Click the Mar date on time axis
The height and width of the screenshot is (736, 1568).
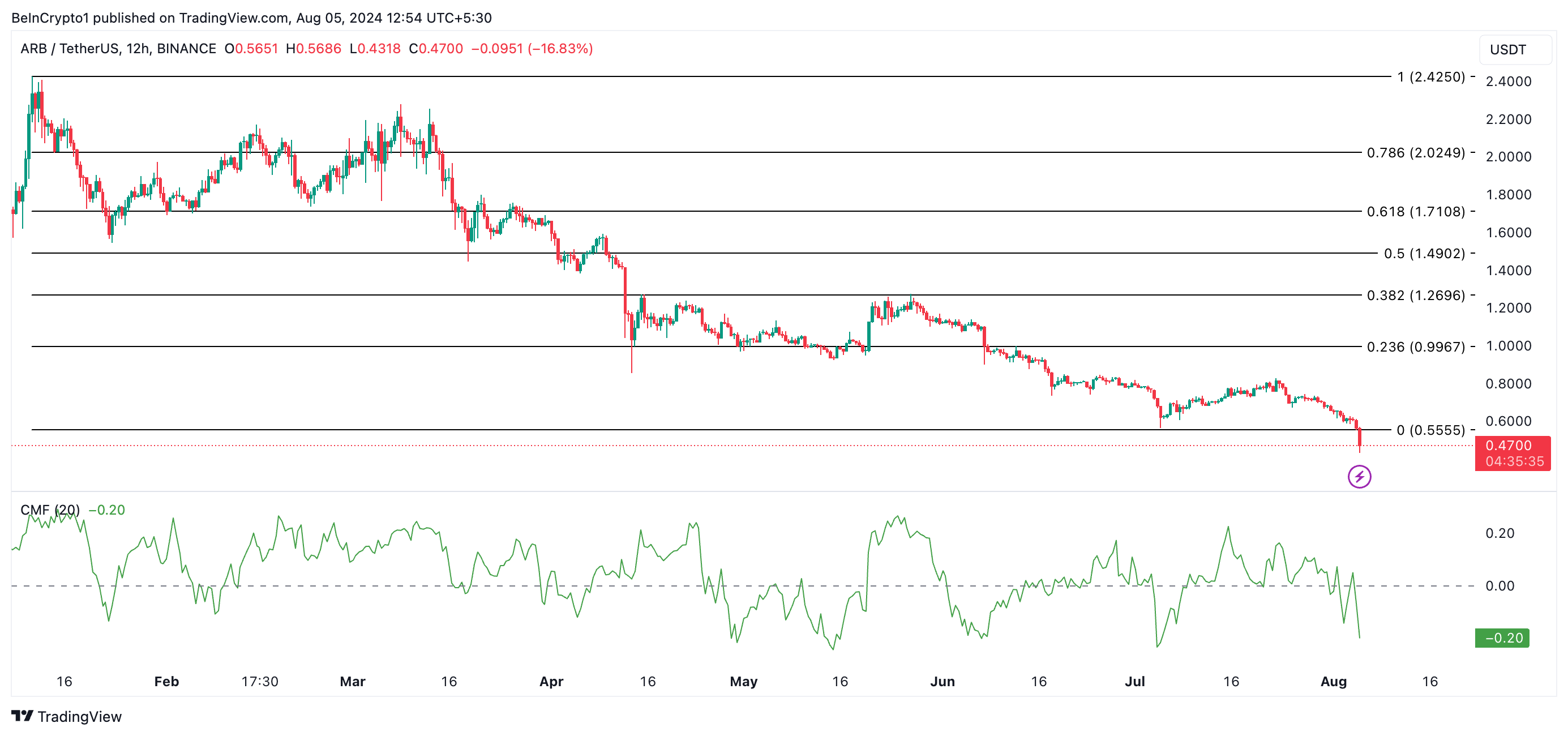353,681
